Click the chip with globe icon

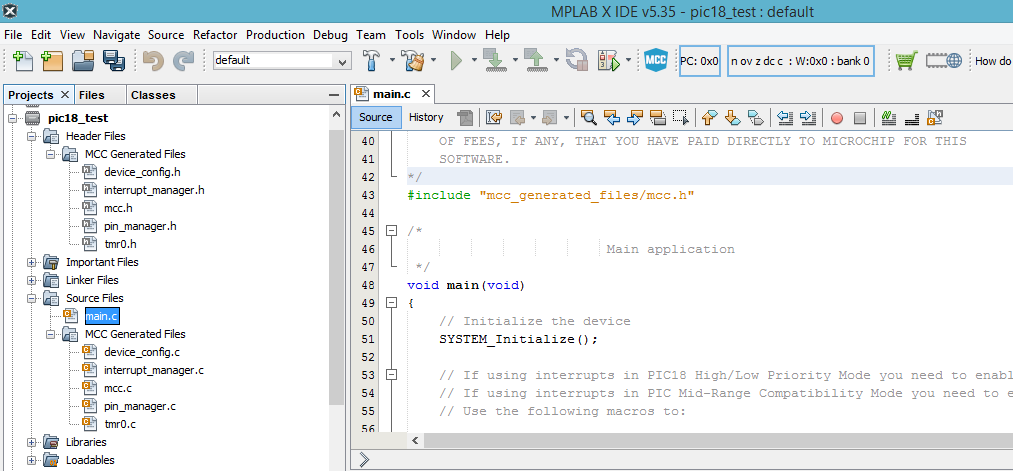coord(944,60)
